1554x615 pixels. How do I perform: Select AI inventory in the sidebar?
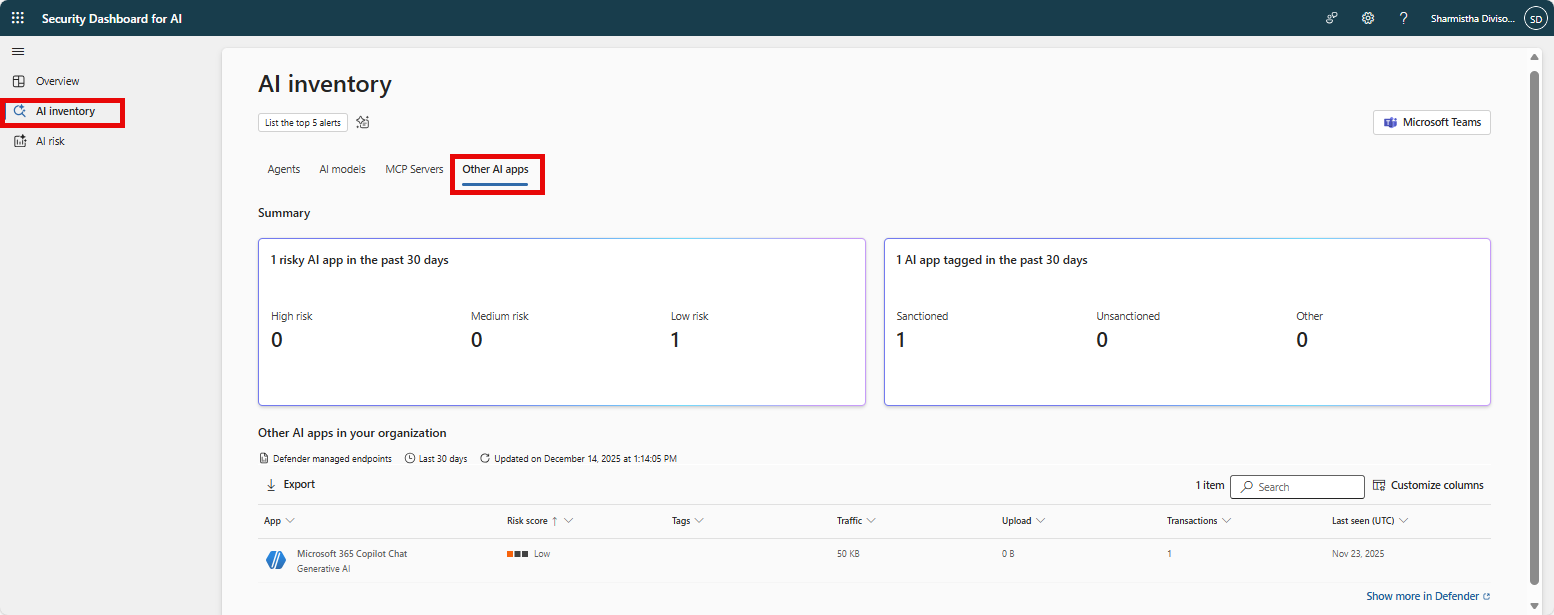65,111
